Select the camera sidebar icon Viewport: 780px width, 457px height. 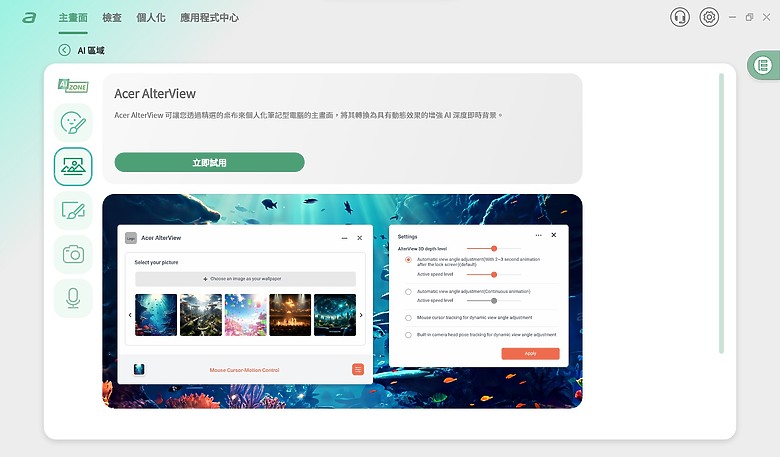tap(73, 255)
